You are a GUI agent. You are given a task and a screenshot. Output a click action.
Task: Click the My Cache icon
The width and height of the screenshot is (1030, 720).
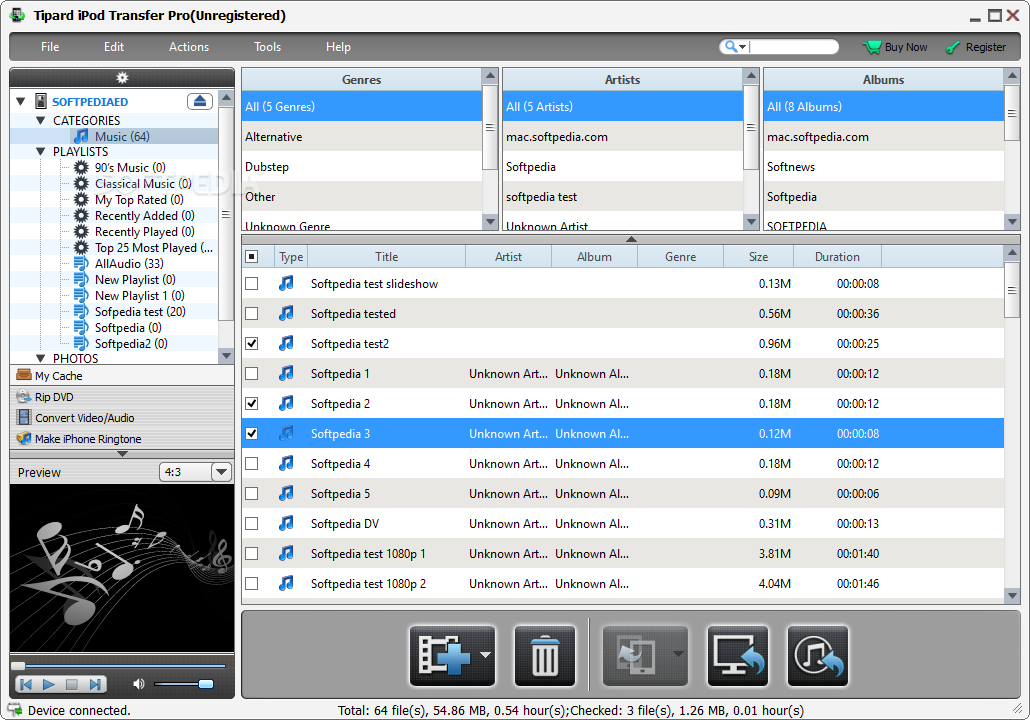[24, 375]
